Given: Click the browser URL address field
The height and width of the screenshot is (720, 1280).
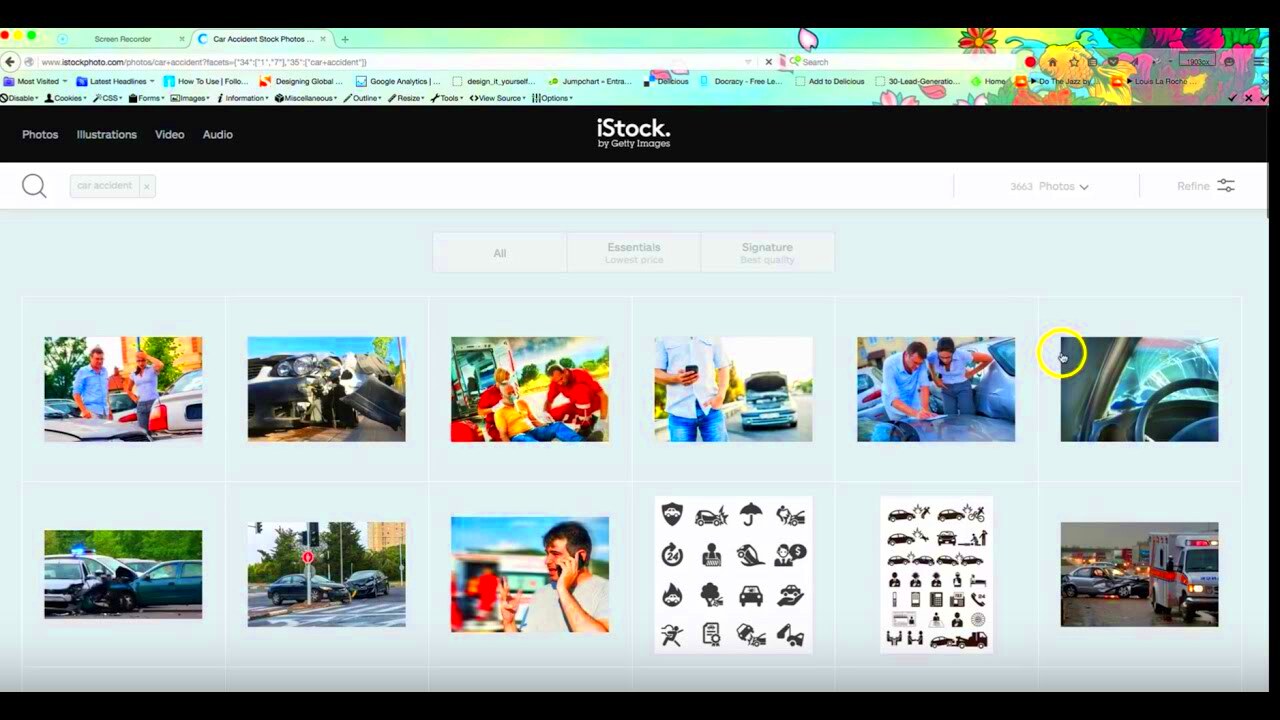Looking at the screenshot, I should (390, 62).
